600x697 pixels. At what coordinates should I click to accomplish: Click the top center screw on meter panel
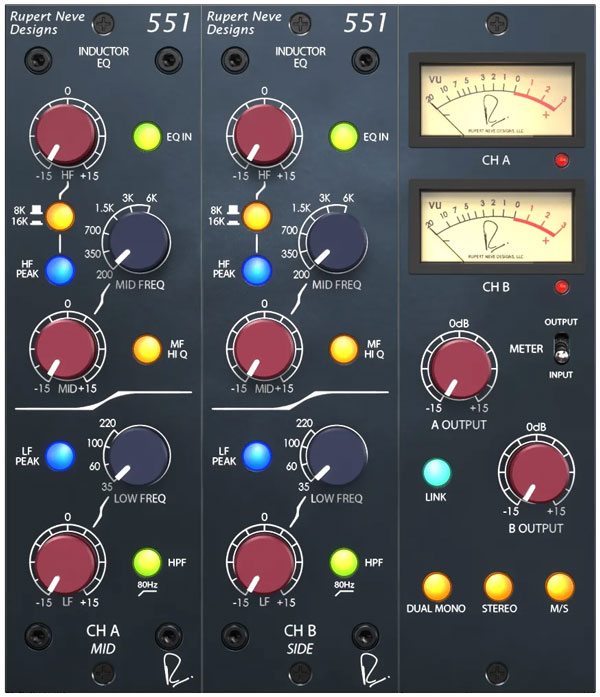click(x=497, y=23)
